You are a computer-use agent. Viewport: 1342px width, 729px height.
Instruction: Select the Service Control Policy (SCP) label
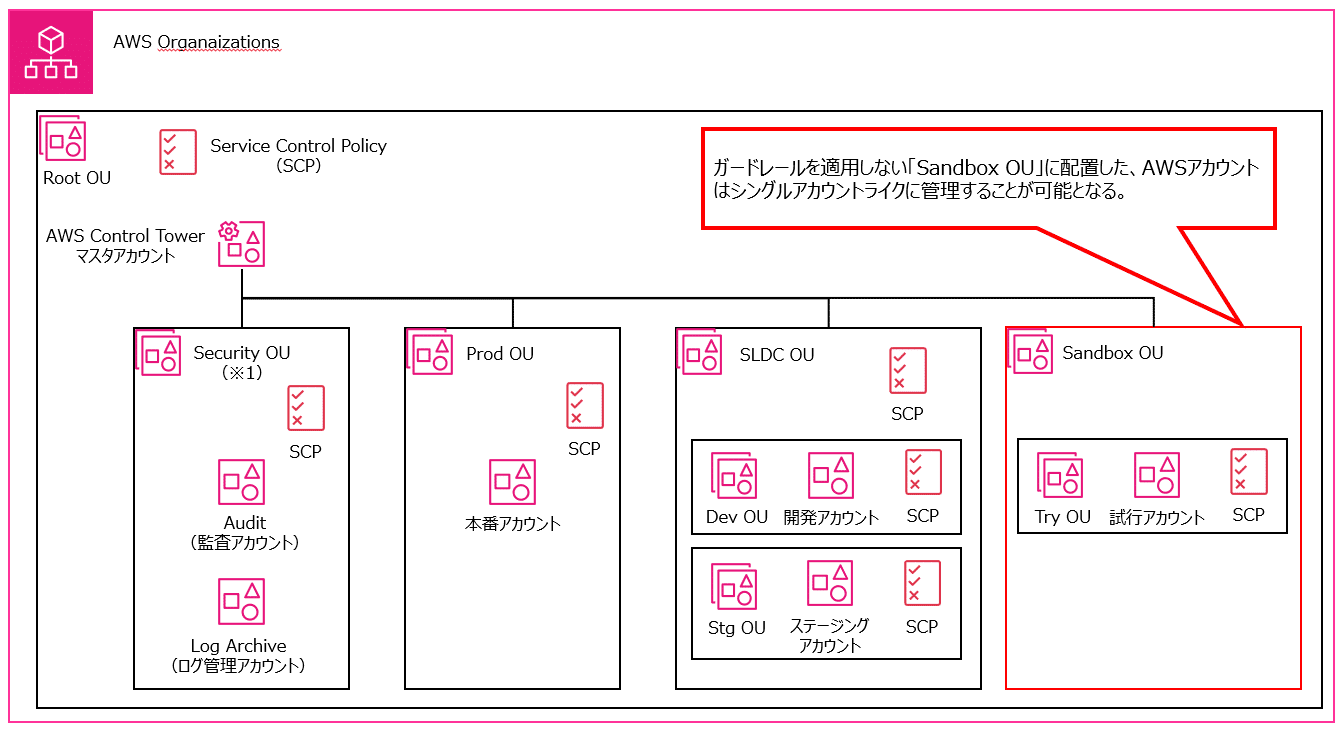pyautogui.click(x=298, y=155)
